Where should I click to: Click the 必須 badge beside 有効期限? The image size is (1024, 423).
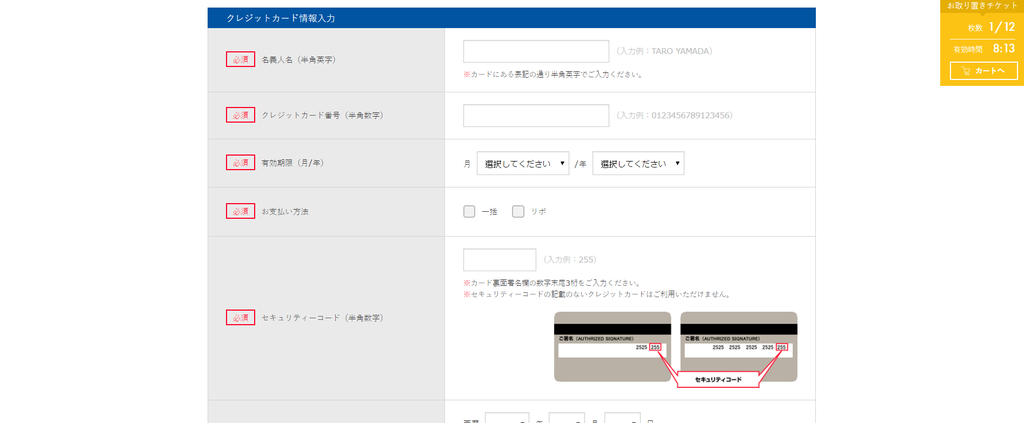pyautogui.click(x=240, y=163)
